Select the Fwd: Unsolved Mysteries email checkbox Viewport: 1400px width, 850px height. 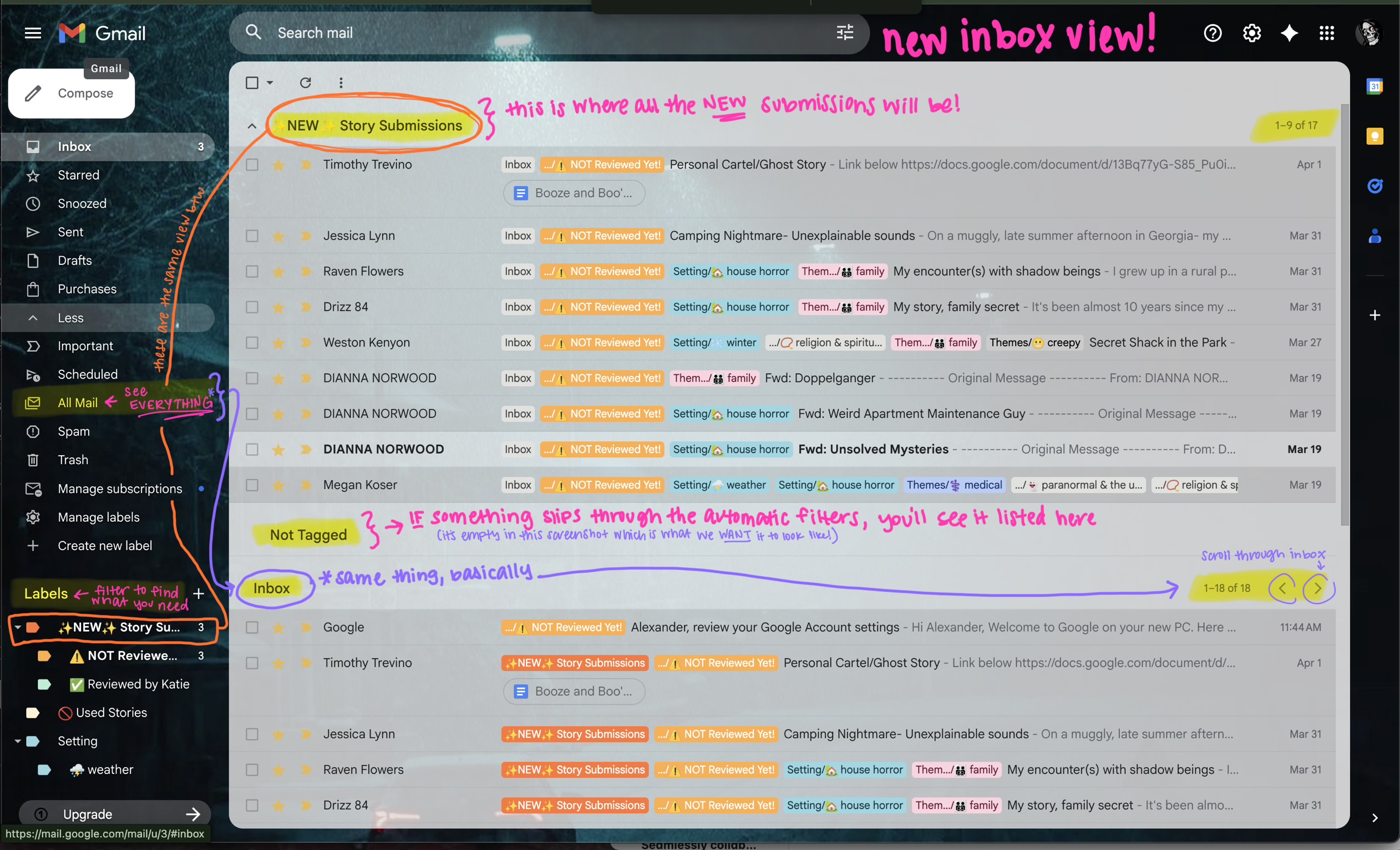tap(252, 449)
